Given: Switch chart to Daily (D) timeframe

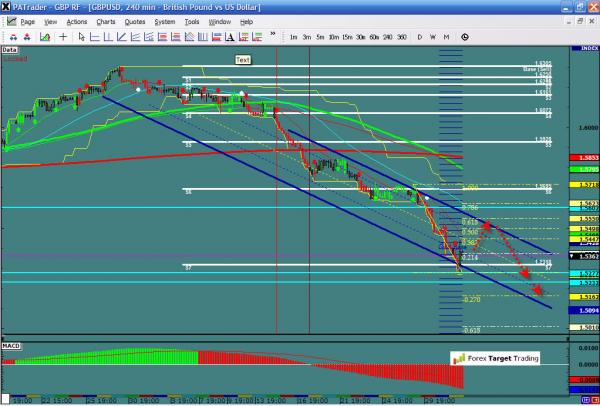Looking at the screenshot, I should click(x=419, y=37).
